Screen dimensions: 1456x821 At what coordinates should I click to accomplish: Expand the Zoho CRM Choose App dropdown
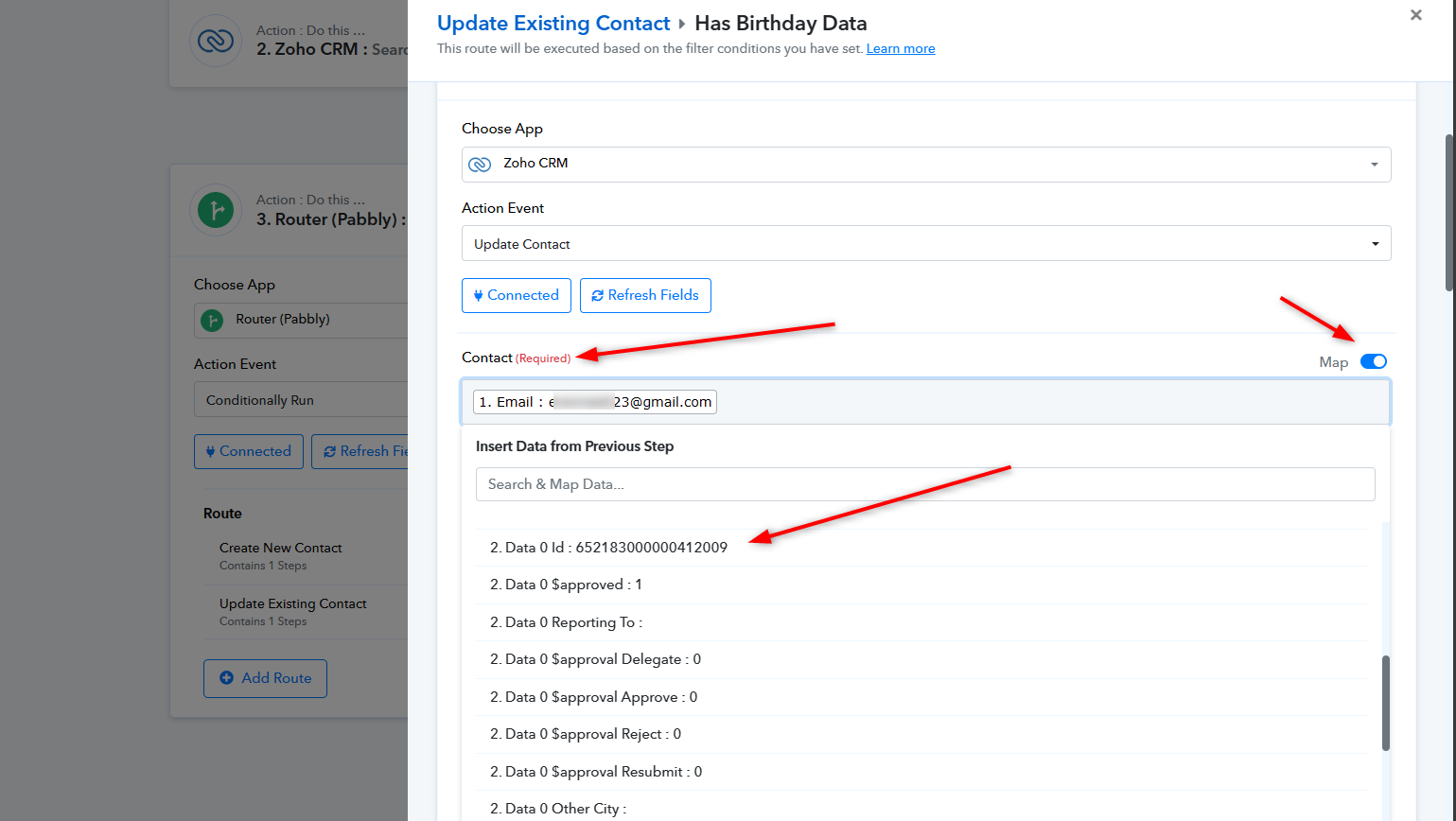(x=926, y=165)
